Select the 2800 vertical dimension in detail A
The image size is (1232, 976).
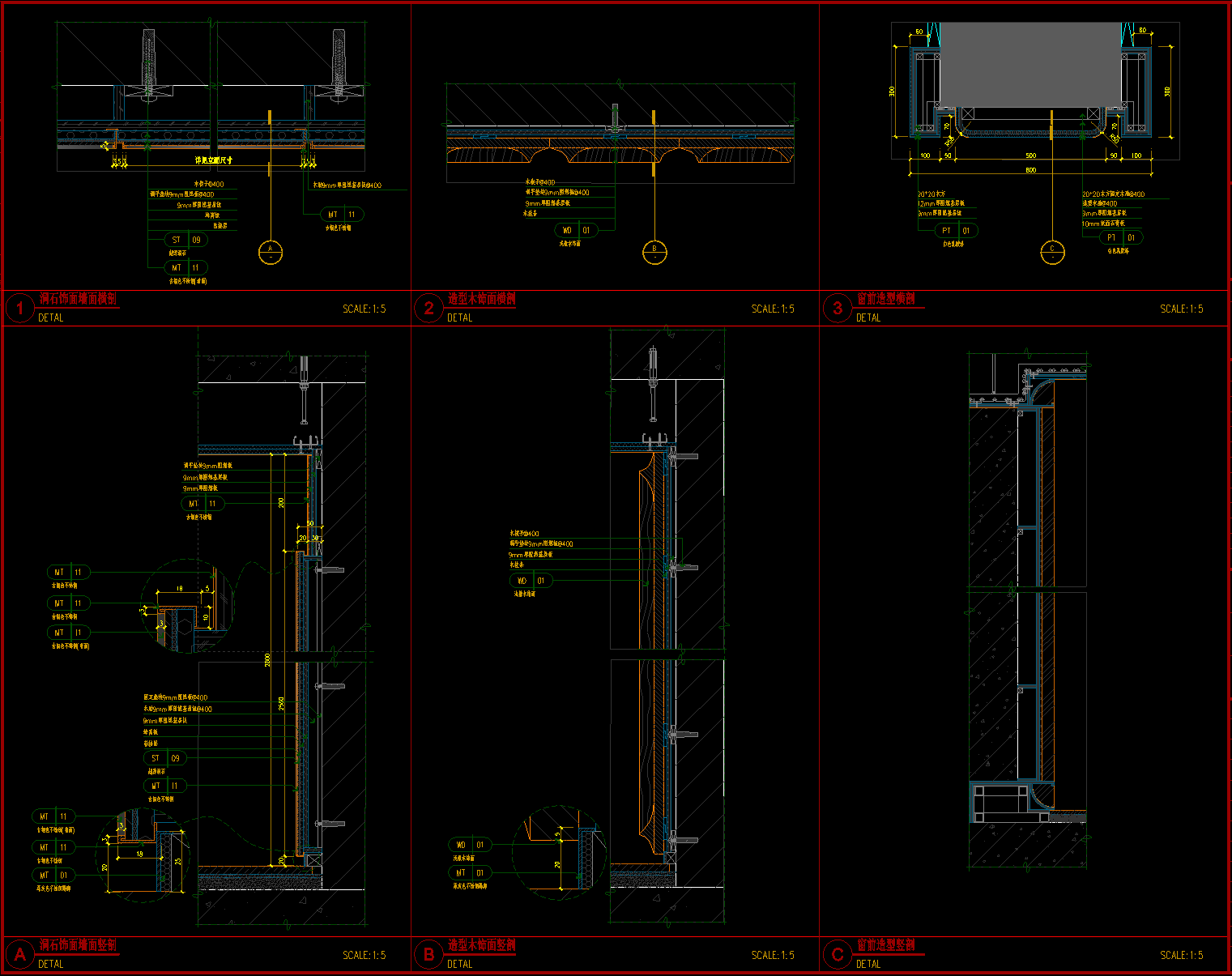(x=268, y=660)
